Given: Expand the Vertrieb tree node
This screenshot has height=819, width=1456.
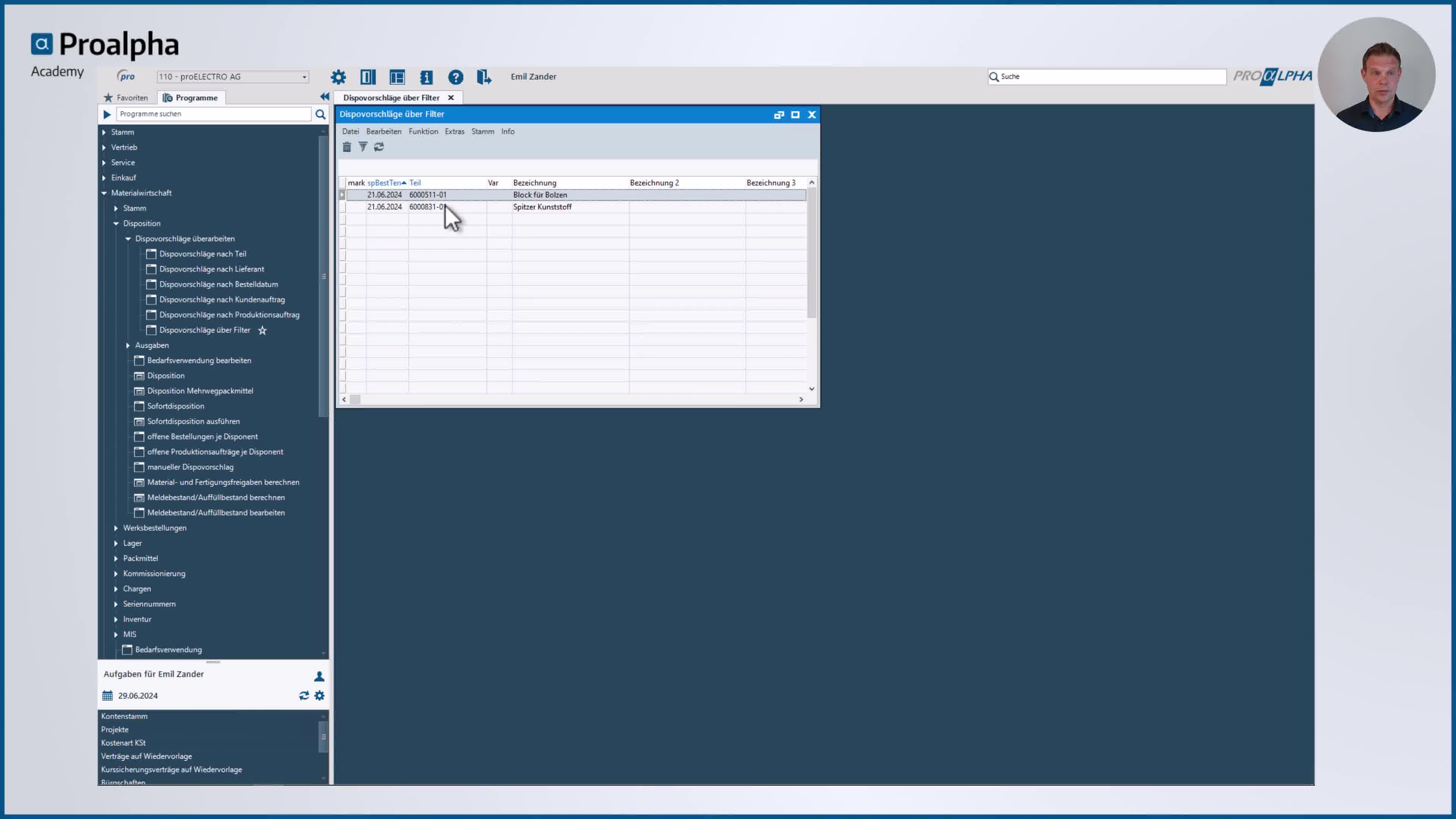Looking at the screenshot, I should pyautogui.click(x=104, y=147).
